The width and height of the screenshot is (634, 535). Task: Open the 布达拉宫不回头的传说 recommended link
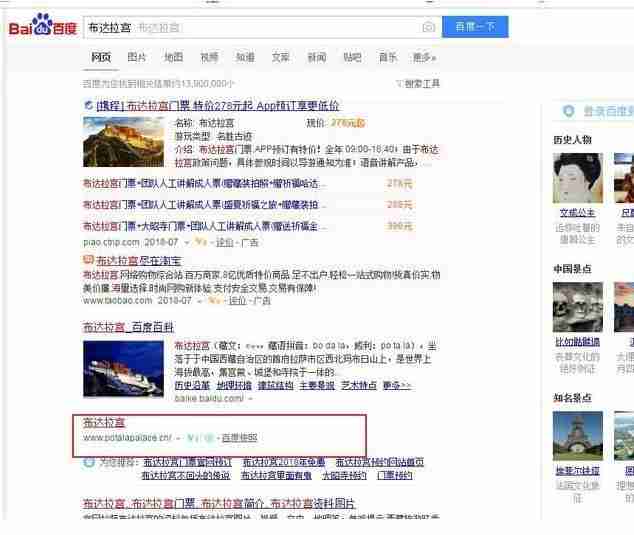(186, 476)
